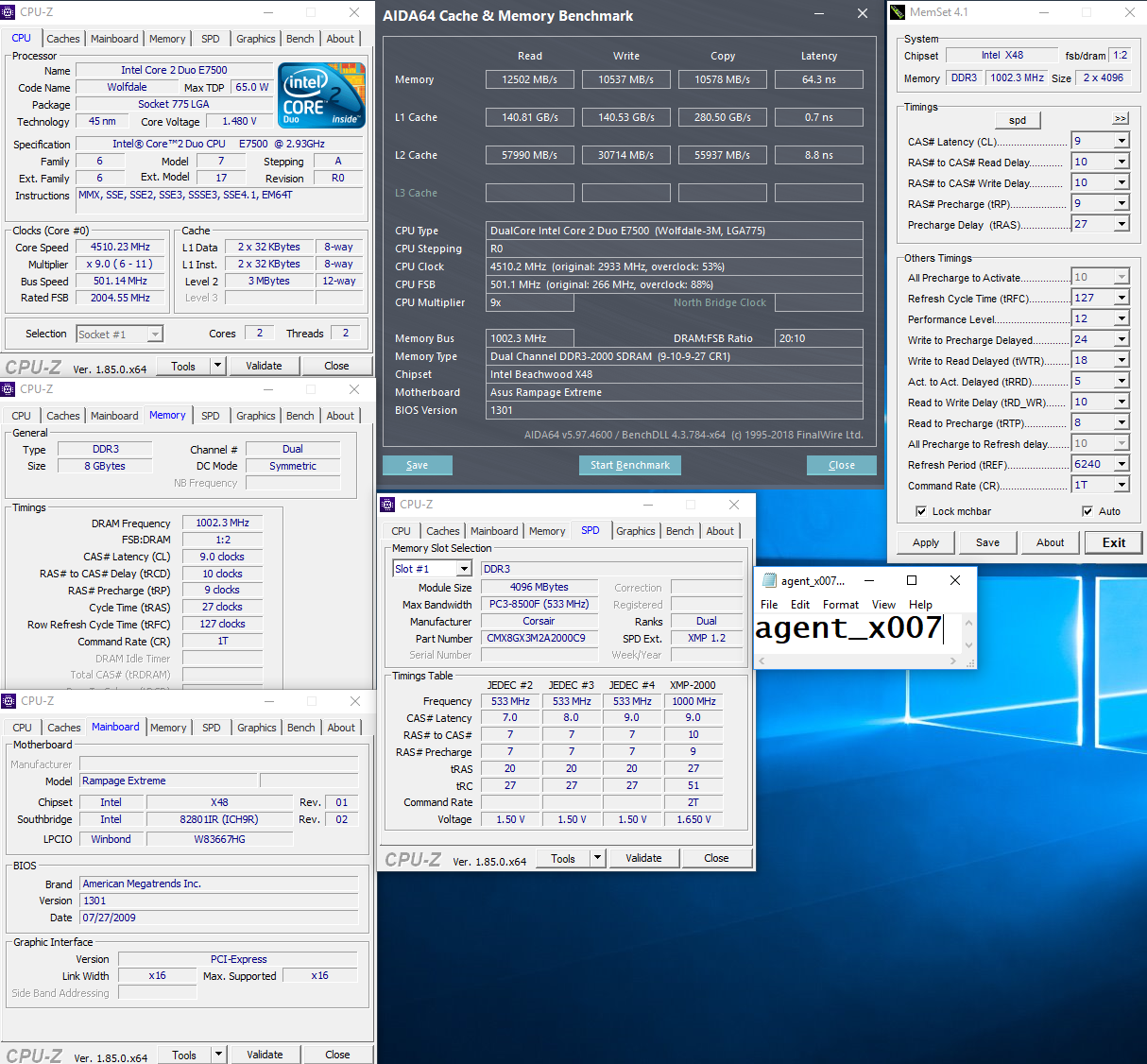Click the Notepad agent_x007 file icon
1147x1064 pixels.
(x=769, y=580)
